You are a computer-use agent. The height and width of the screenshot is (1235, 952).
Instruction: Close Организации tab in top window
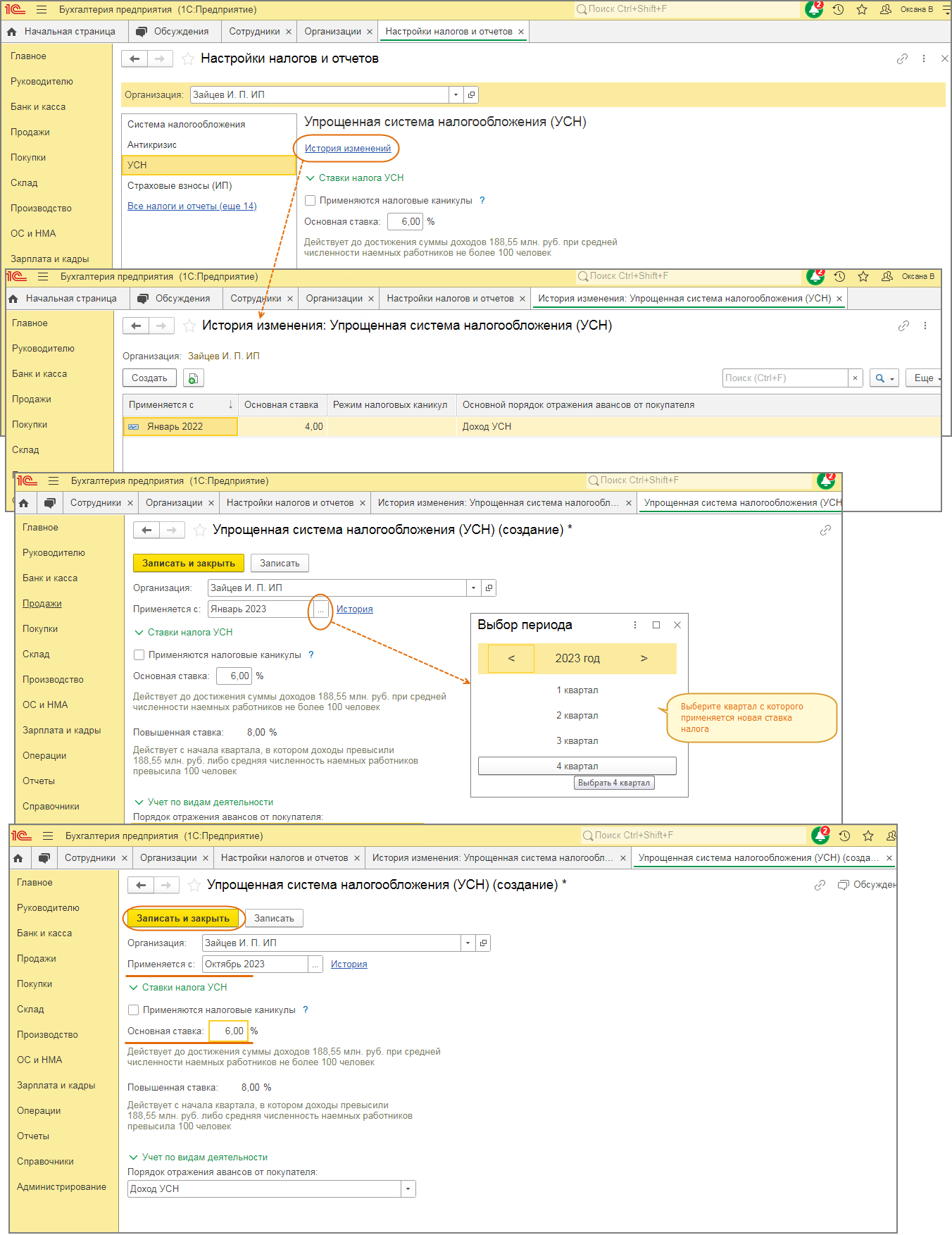370,32
